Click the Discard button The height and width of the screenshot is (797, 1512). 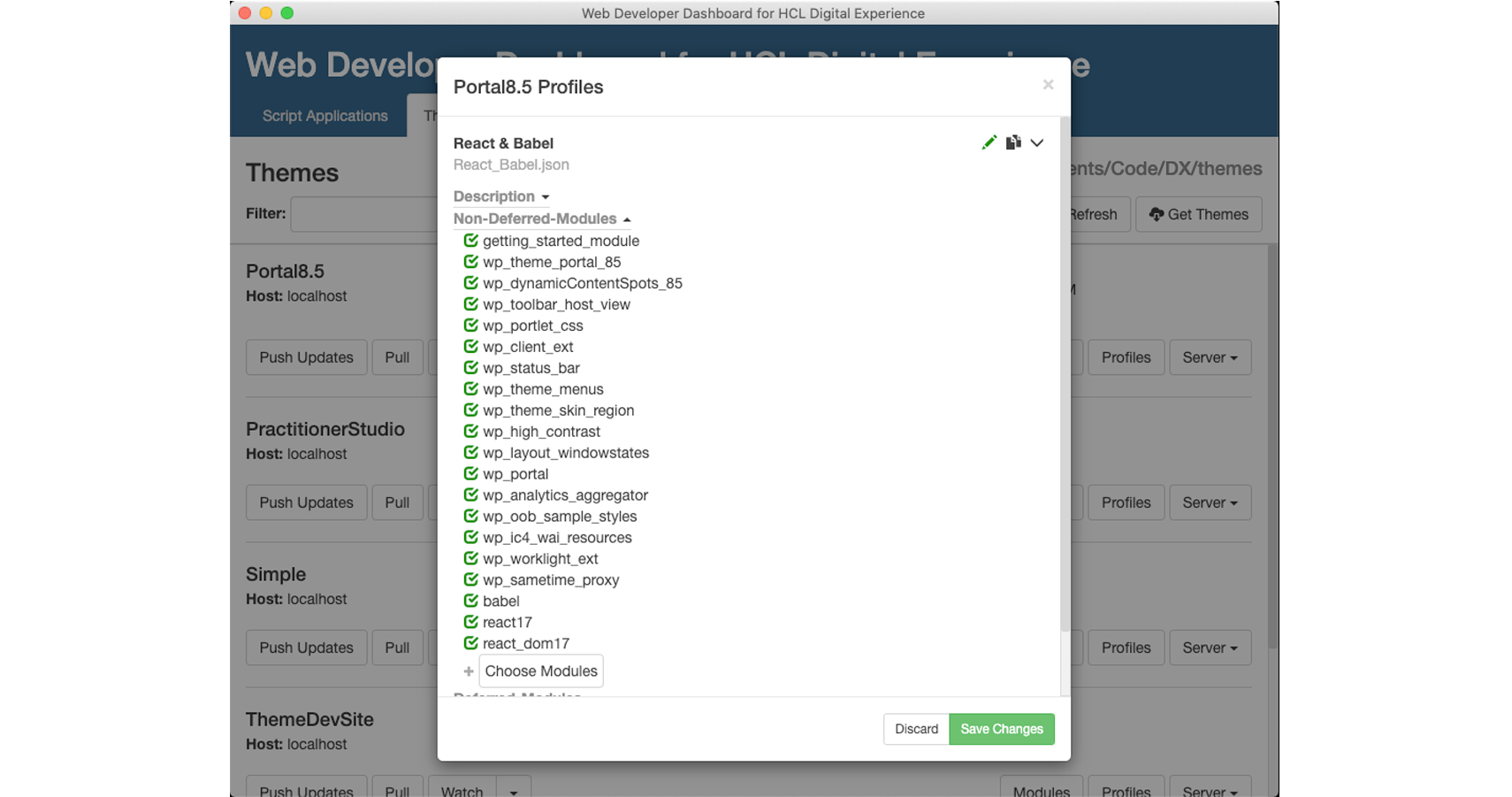pyautogui.click(x=916, y=729)
